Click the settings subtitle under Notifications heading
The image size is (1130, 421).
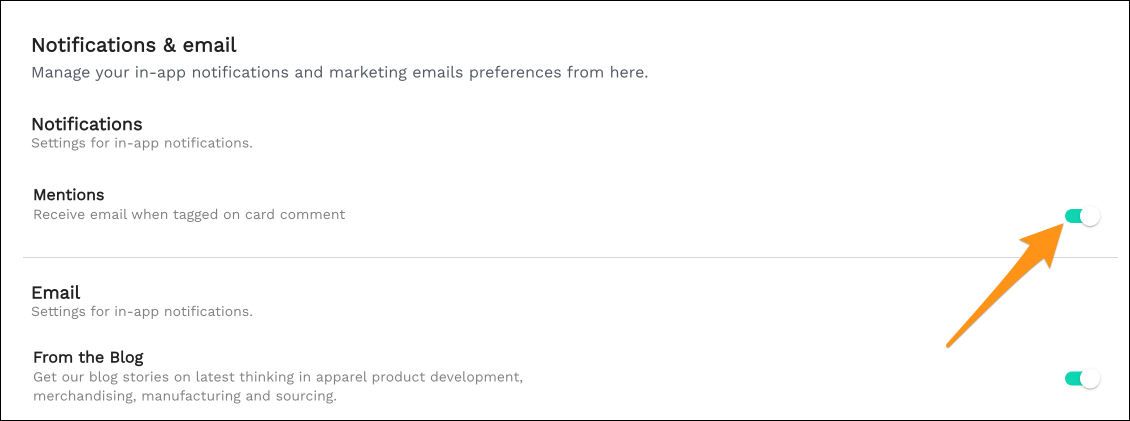pyautogui.click(x=141, y=143)
